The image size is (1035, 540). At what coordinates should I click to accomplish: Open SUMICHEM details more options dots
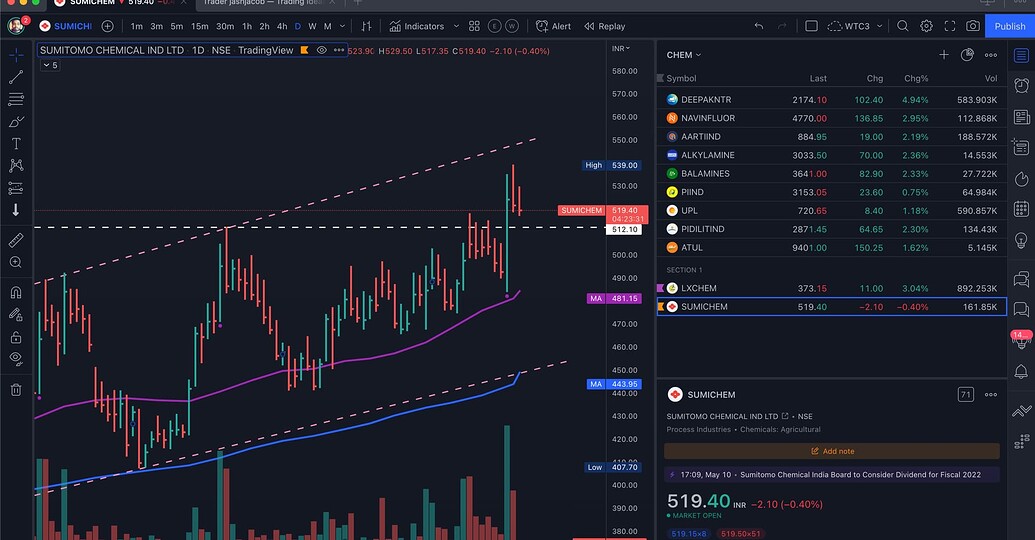pyautogui.click(x=991, y=395)
